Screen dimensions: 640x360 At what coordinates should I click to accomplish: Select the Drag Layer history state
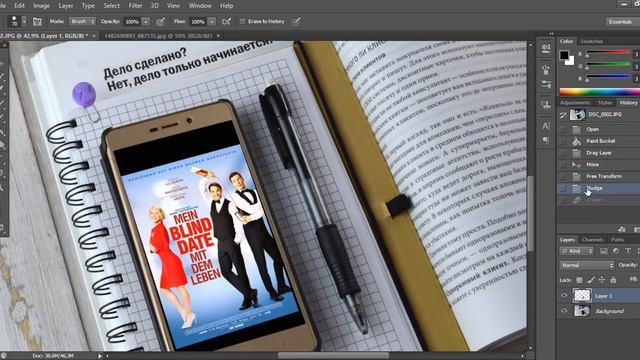[x=599, y=153]
